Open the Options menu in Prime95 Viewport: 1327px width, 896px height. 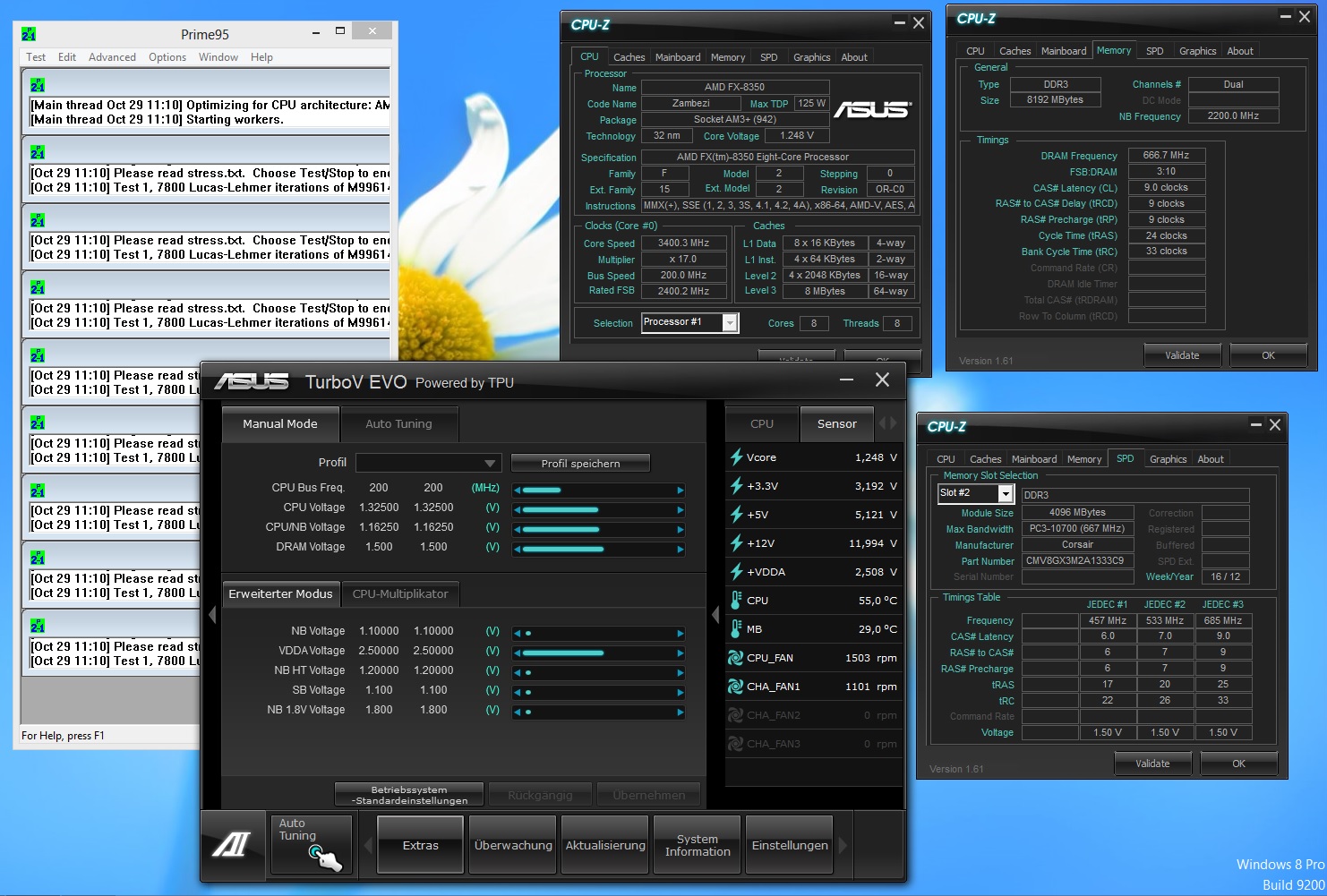(x=167, y=57)
